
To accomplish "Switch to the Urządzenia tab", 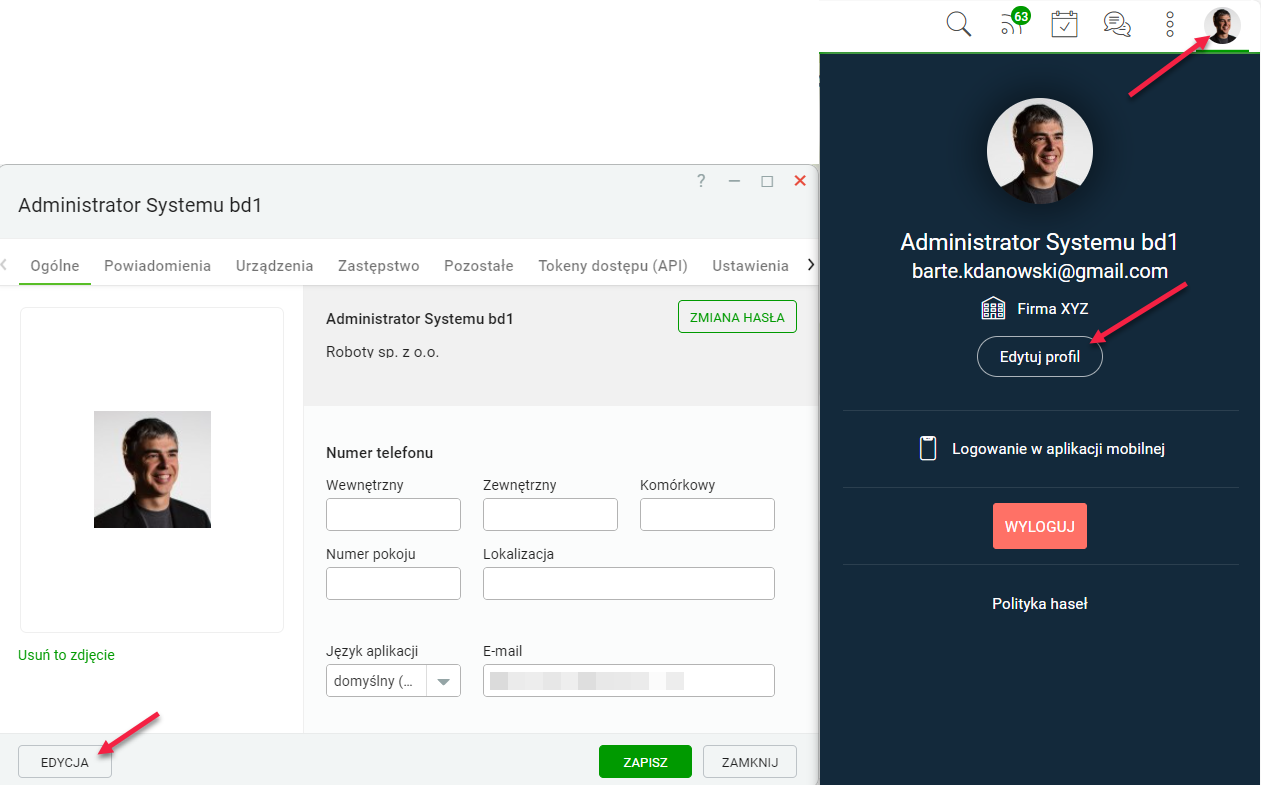I will tap(275, 265).
